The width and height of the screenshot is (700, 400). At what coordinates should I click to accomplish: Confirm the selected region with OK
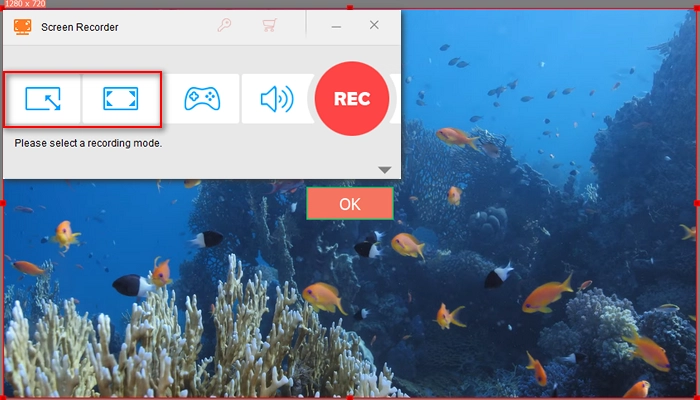(x=350, y=204)
